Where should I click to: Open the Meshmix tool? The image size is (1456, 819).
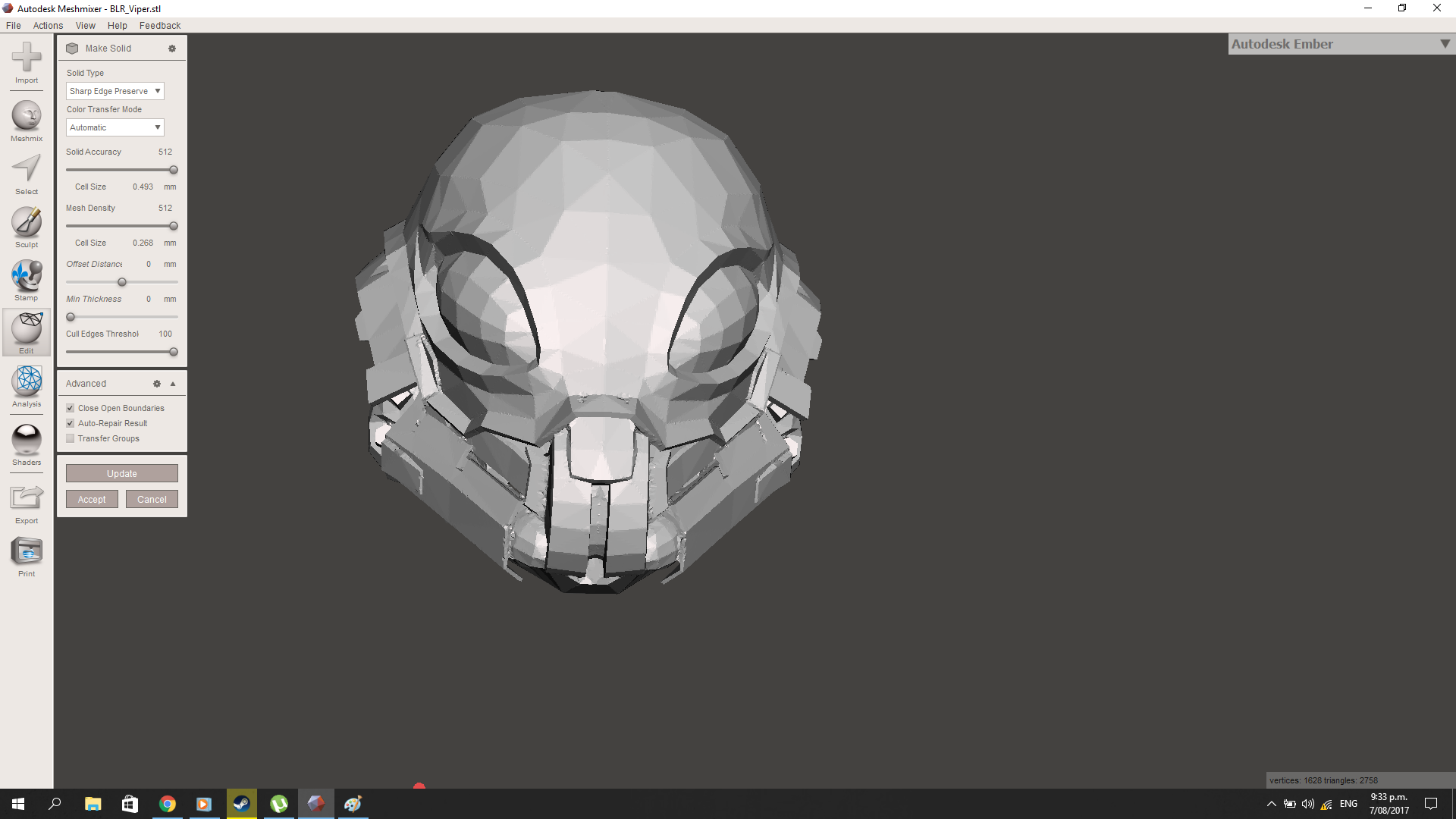27,121
